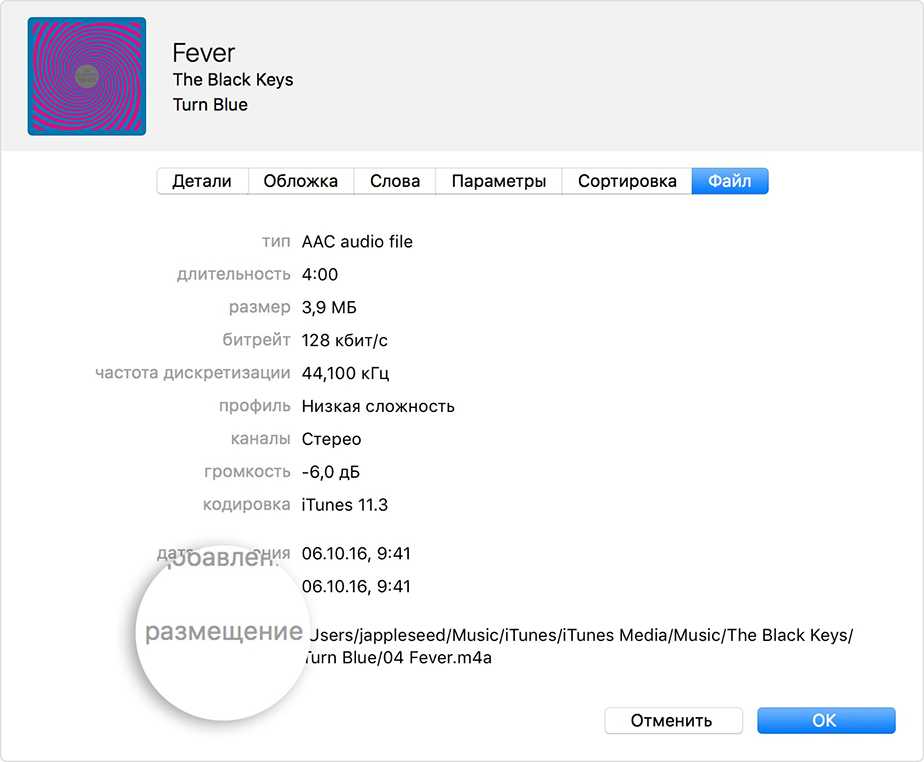
Task: Click the iTunes 11.3 encoder value
Action: pyautogui.click(x=345, y=505)
